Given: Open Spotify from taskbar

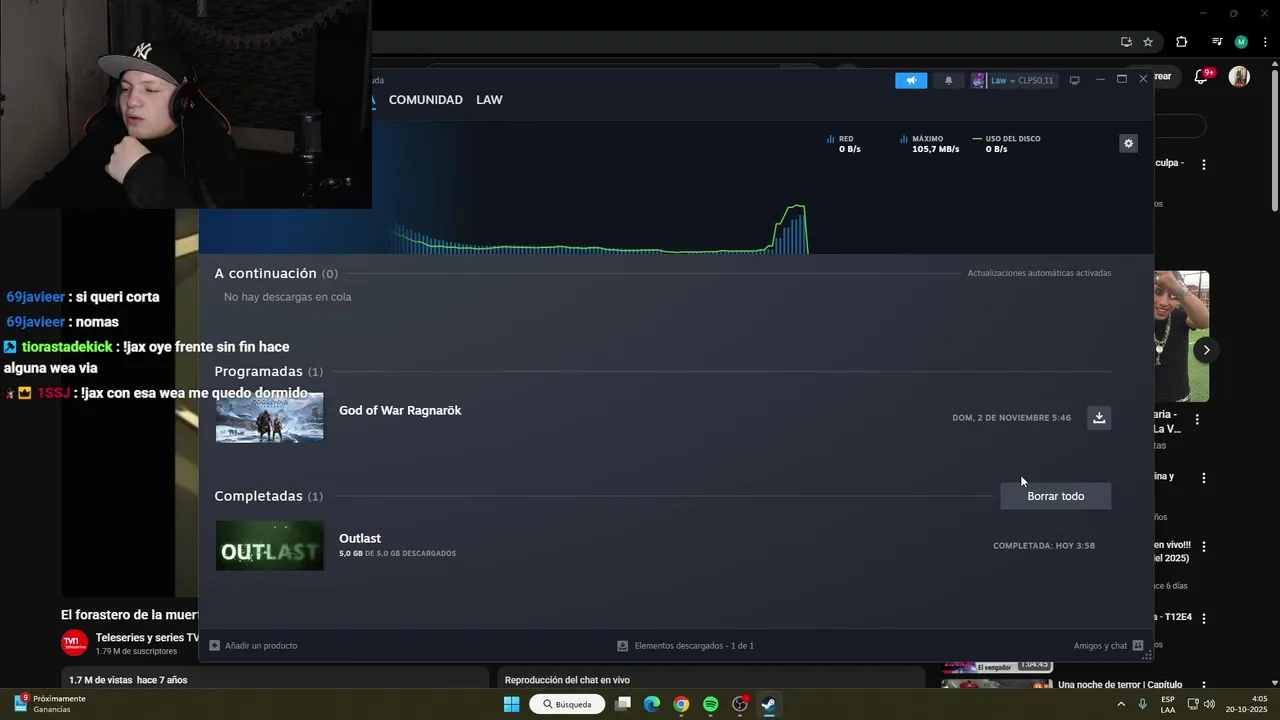Looking at the screenshot, I should (710, 704).
